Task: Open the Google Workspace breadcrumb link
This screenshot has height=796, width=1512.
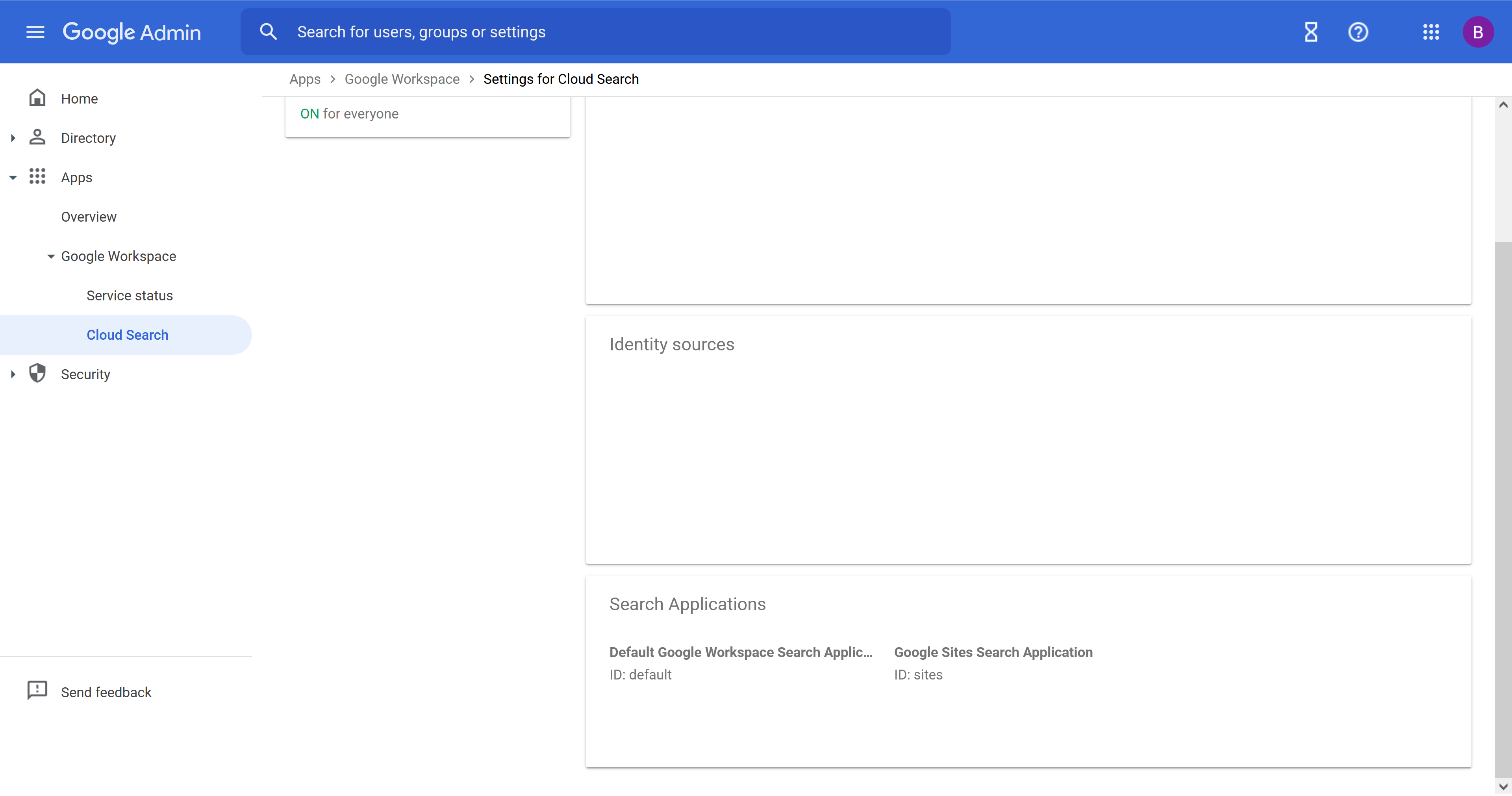Action: pyautogui.click(x=402, y=79)
